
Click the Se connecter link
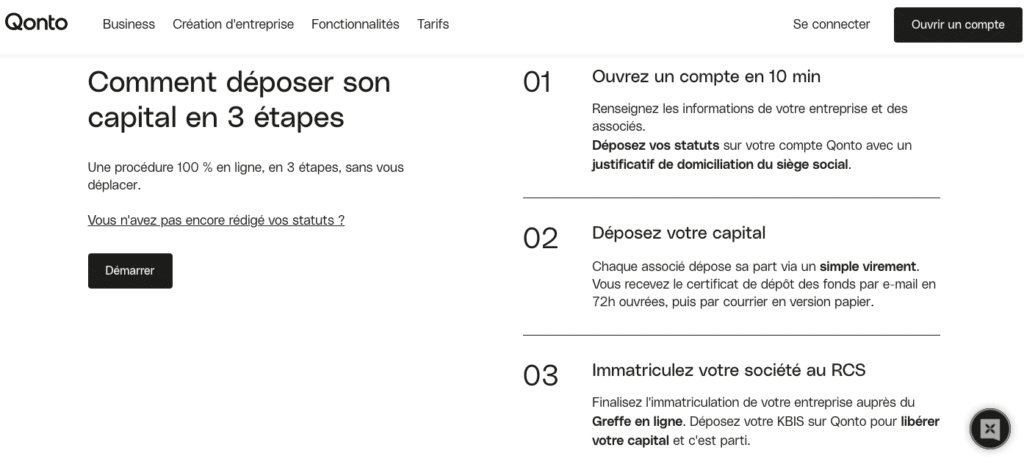coord(831,24)
